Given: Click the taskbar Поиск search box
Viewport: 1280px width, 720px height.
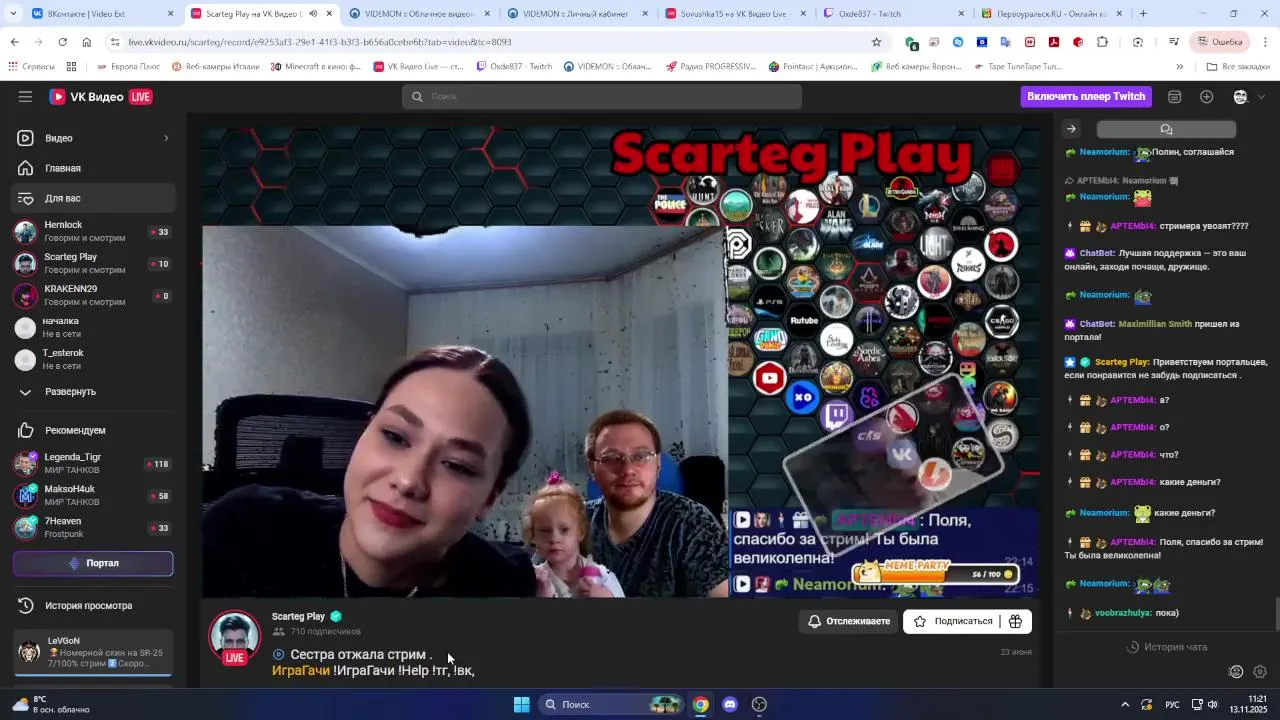Looking at the screenshot, I should (x=610, y=704).
